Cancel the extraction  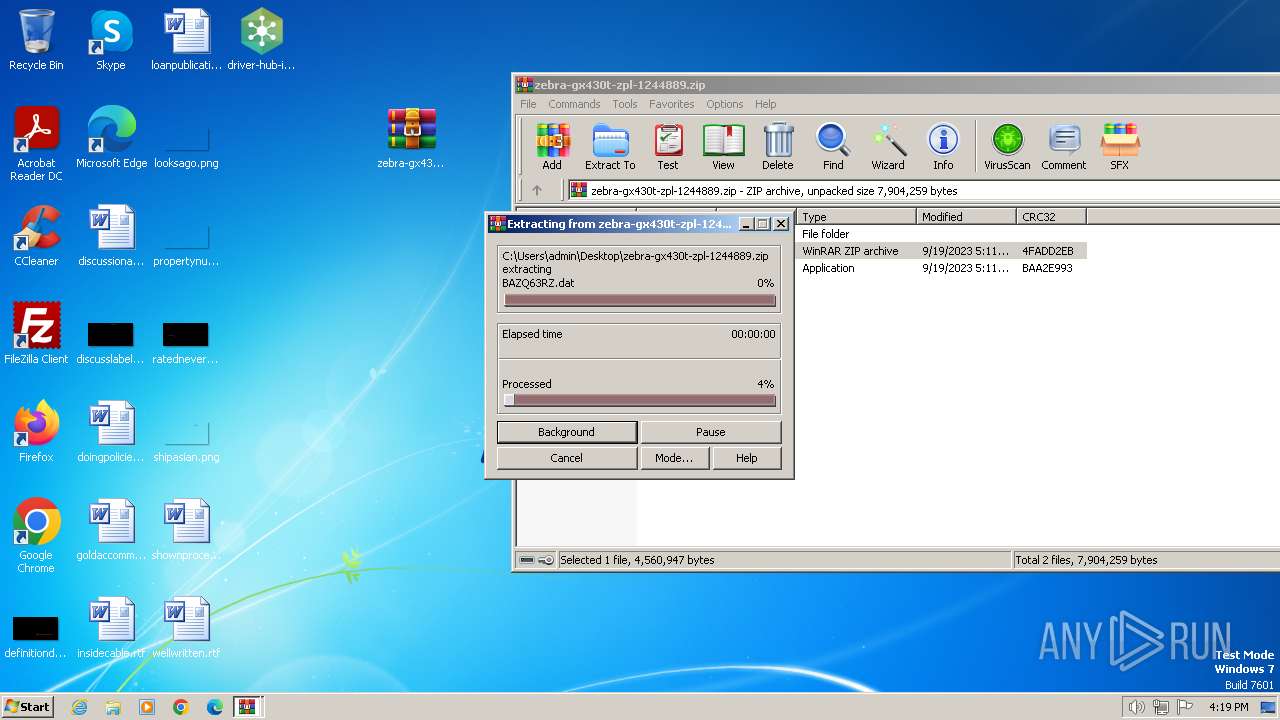click(x=567, y=458)
